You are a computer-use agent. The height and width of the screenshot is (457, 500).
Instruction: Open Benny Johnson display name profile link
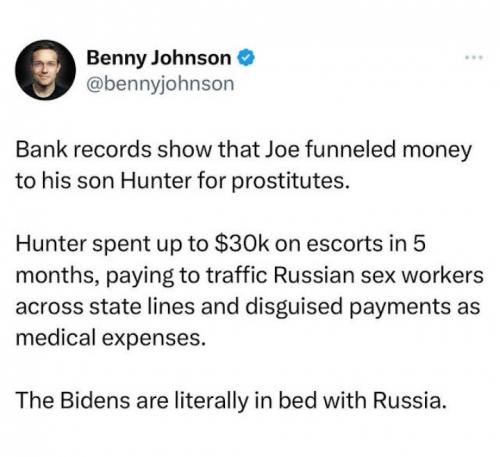pyautogui.click(x=159, y=58)
